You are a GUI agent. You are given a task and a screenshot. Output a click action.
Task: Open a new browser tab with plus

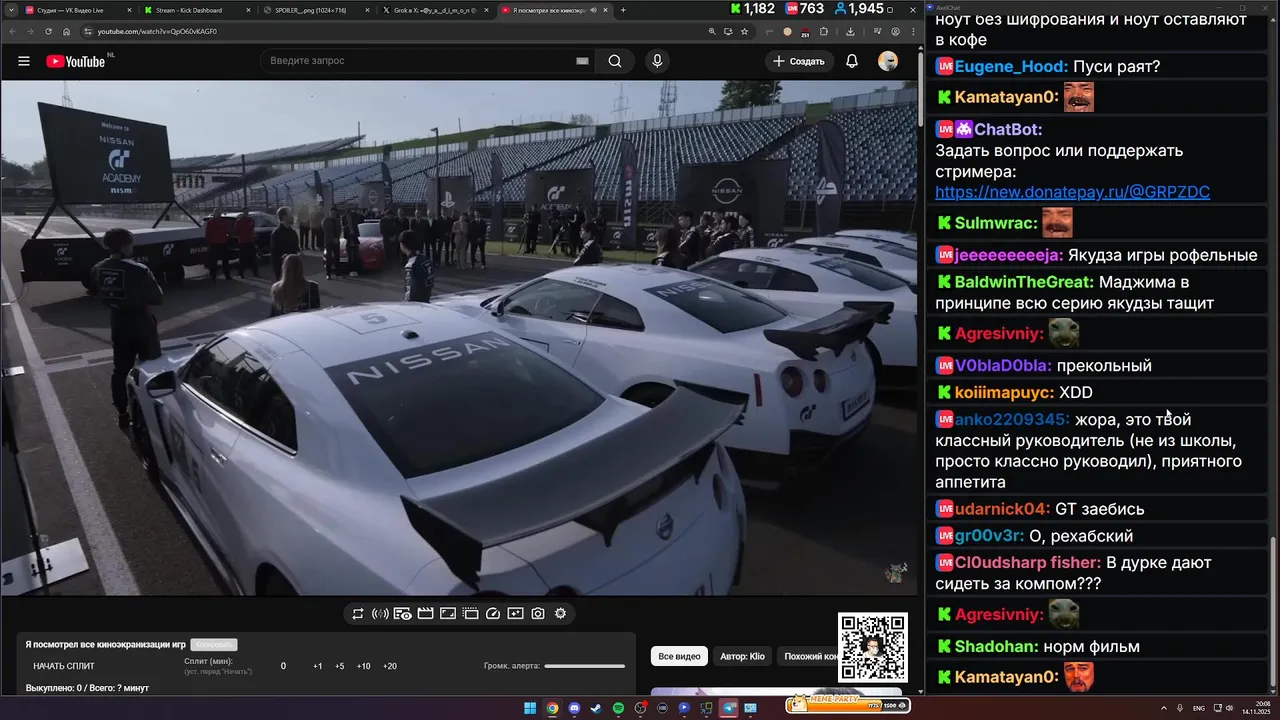(623, 10)
